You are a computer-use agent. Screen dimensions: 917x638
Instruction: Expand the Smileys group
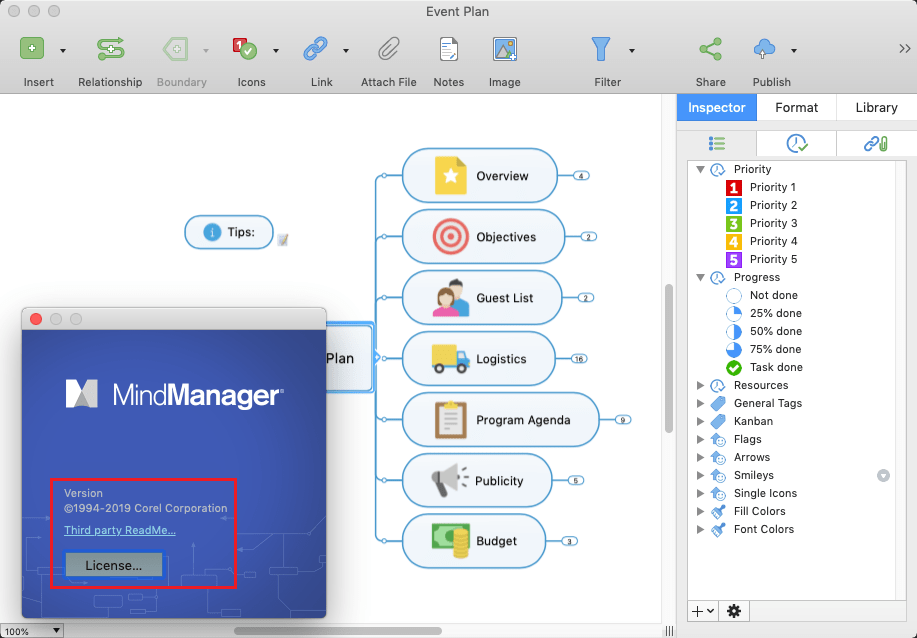tap(700, 475)
